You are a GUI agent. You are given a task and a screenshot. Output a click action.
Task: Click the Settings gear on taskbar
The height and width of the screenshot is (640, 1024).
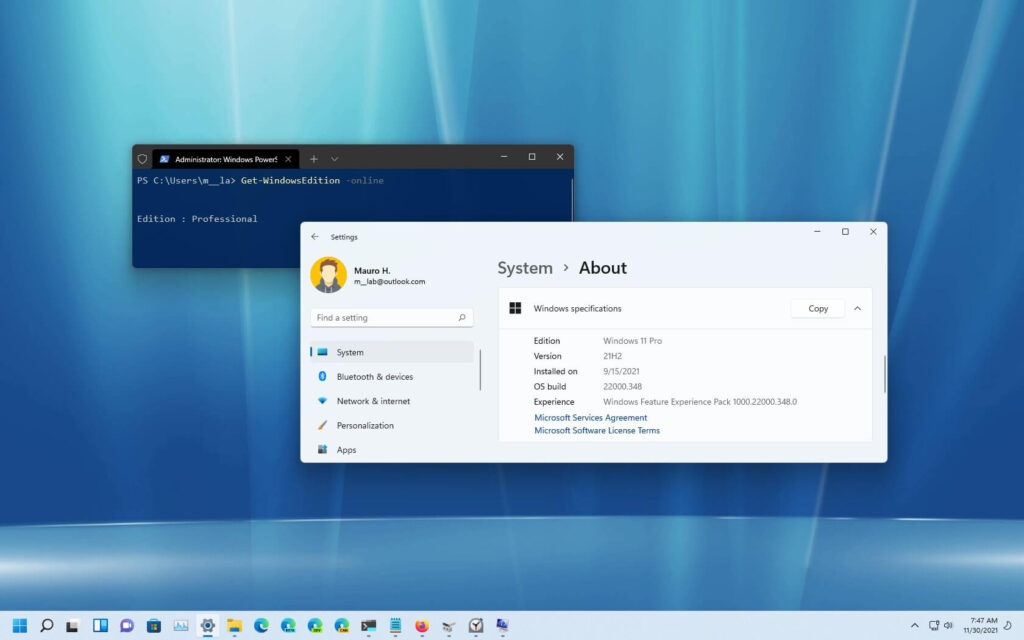(x=208, y=626)
